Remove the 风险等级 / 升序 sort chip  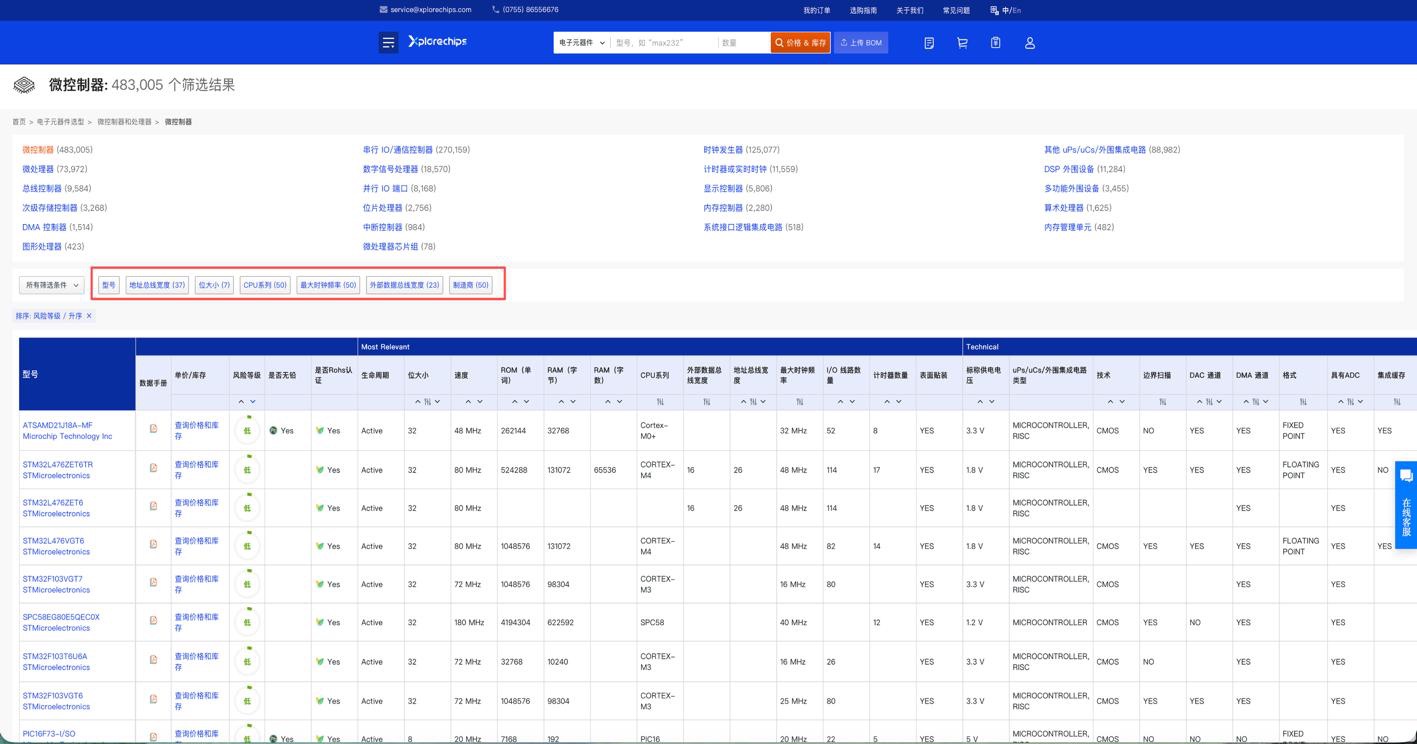click(x=89, y=316)
